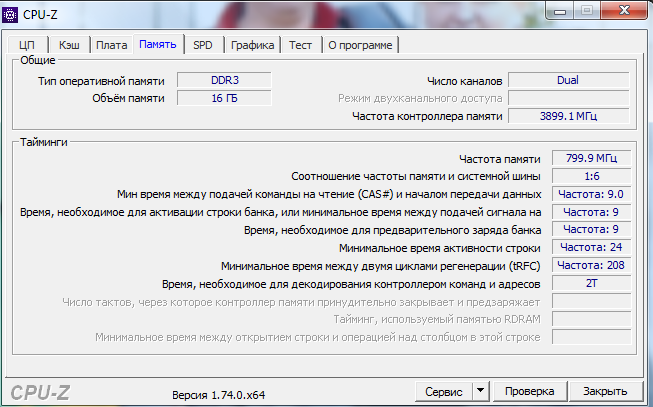Click the DDR3 memory type field
Image resolution: width=653 pixels, height=407 pixels.
(x=224, y=80)
